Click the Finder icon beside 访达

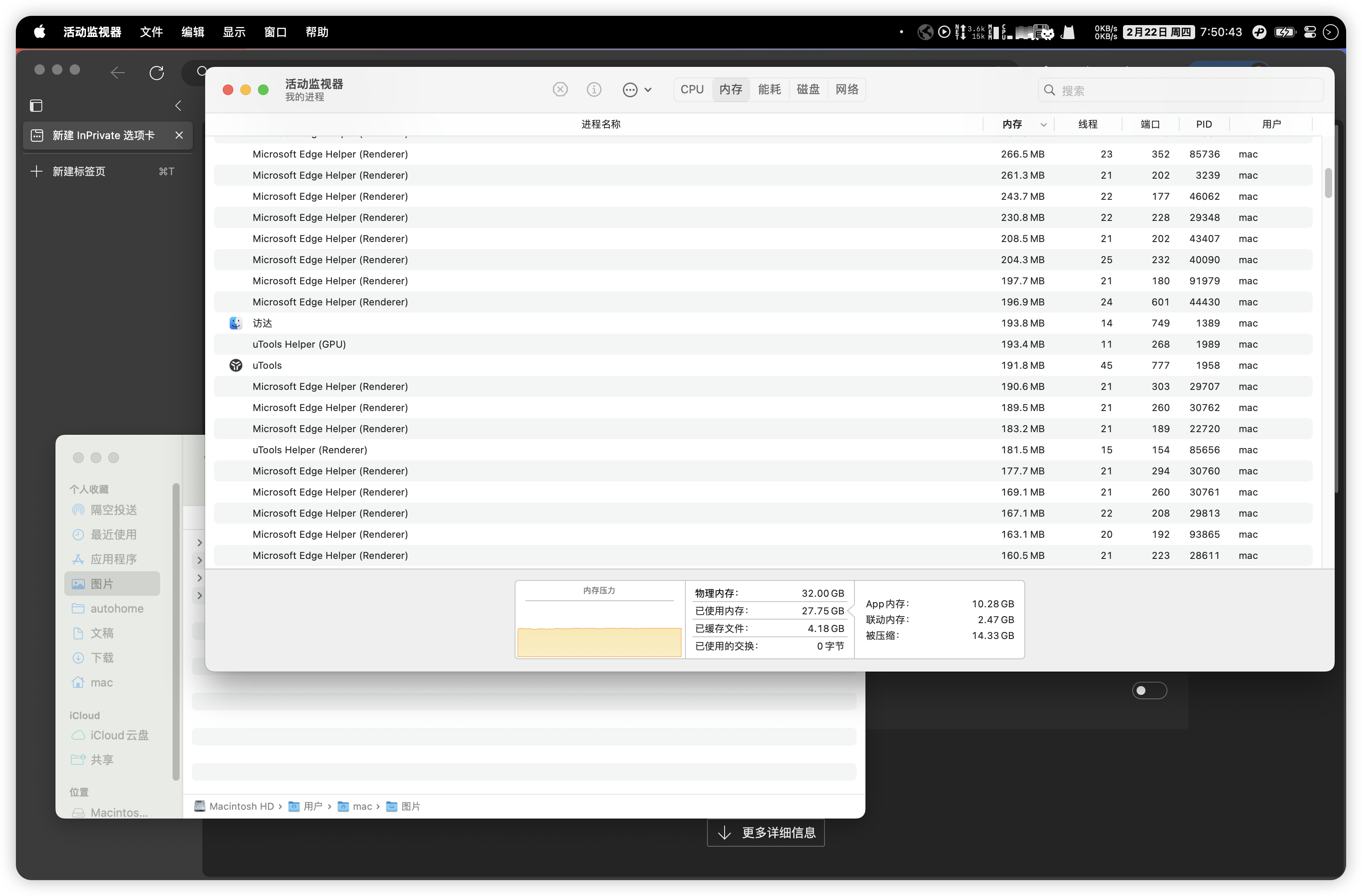pyautogui.click(x=235, y=323)
